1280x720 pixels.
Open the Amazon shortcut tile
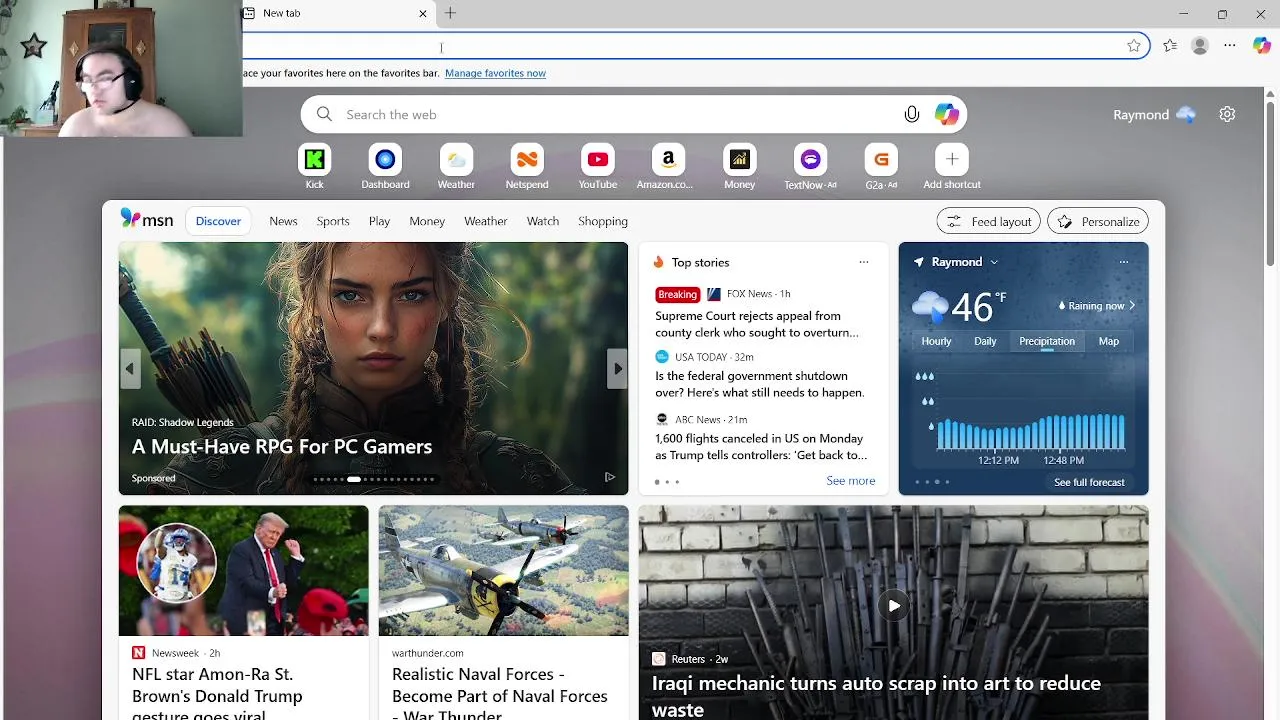click(x=668, y=160)
